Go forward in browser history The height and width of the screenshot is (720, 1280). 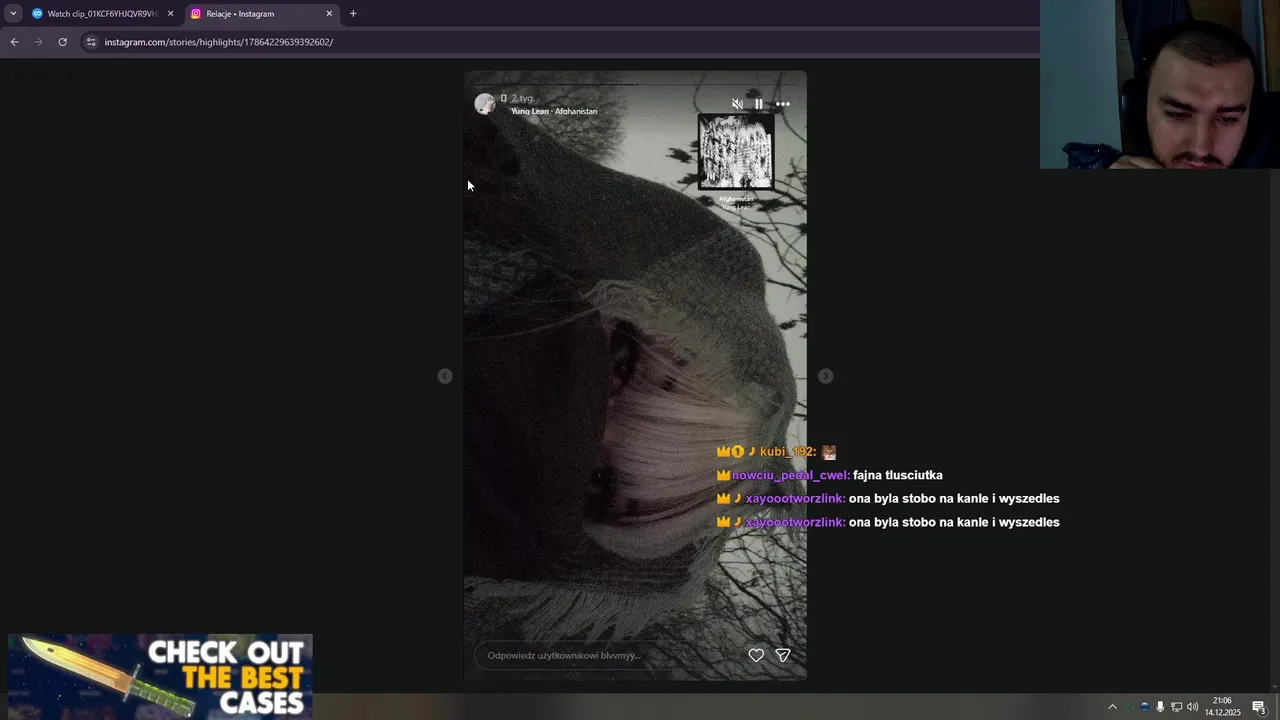[x=38, y=42]
